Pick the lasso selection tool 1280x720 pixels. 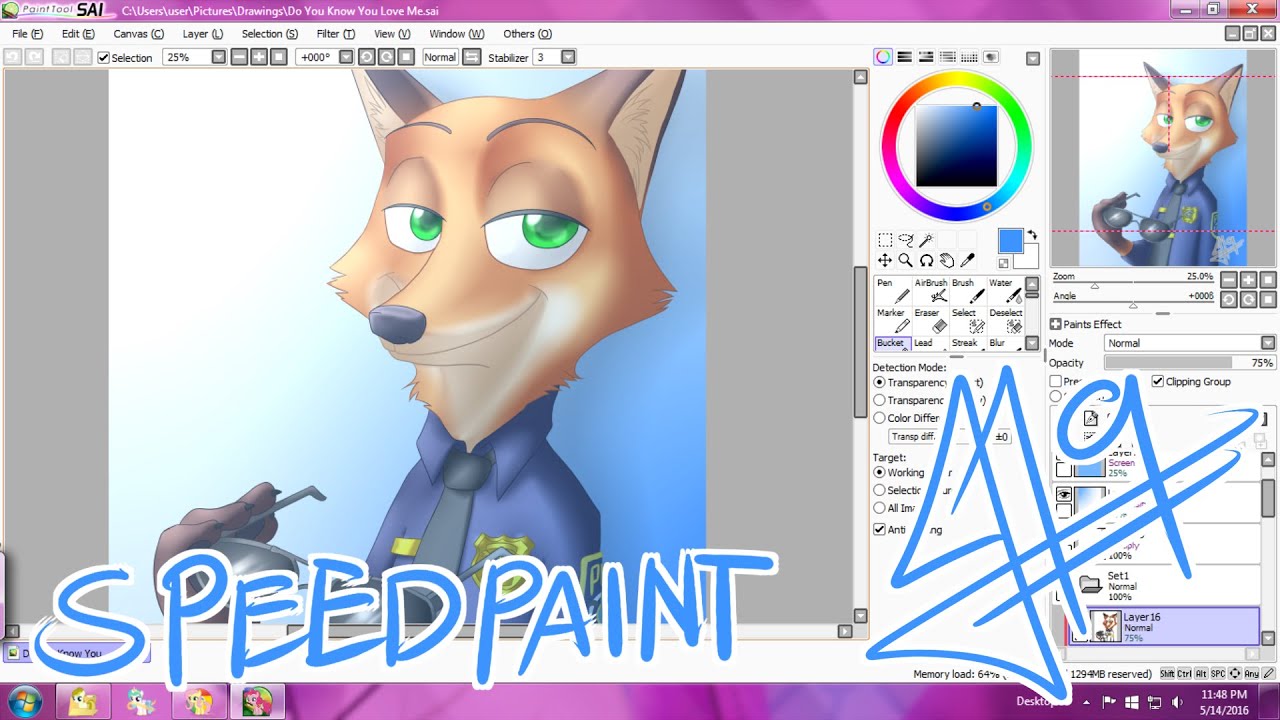coord(906,240)
